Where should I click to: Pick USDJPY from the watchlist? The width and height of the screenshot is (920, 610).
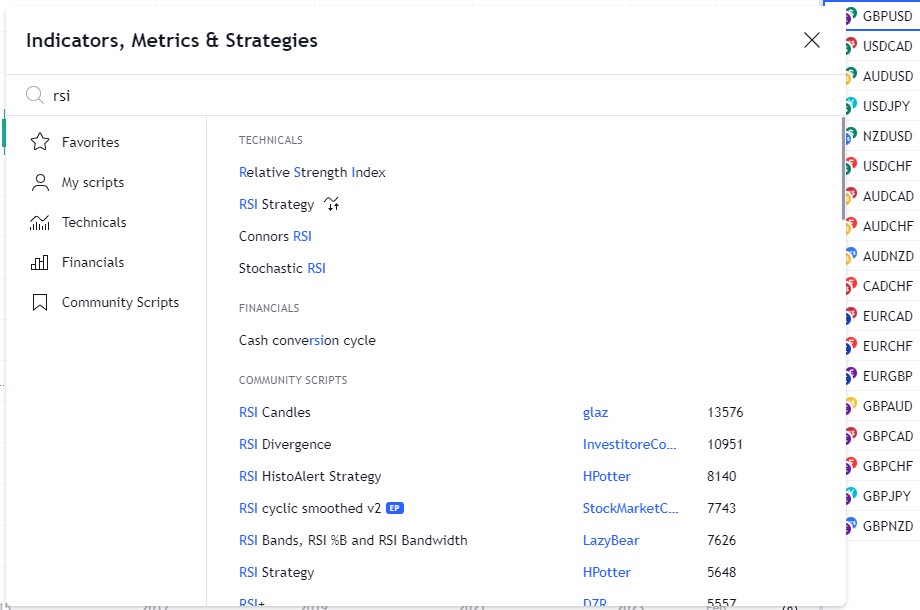click(x=886, y=106)
